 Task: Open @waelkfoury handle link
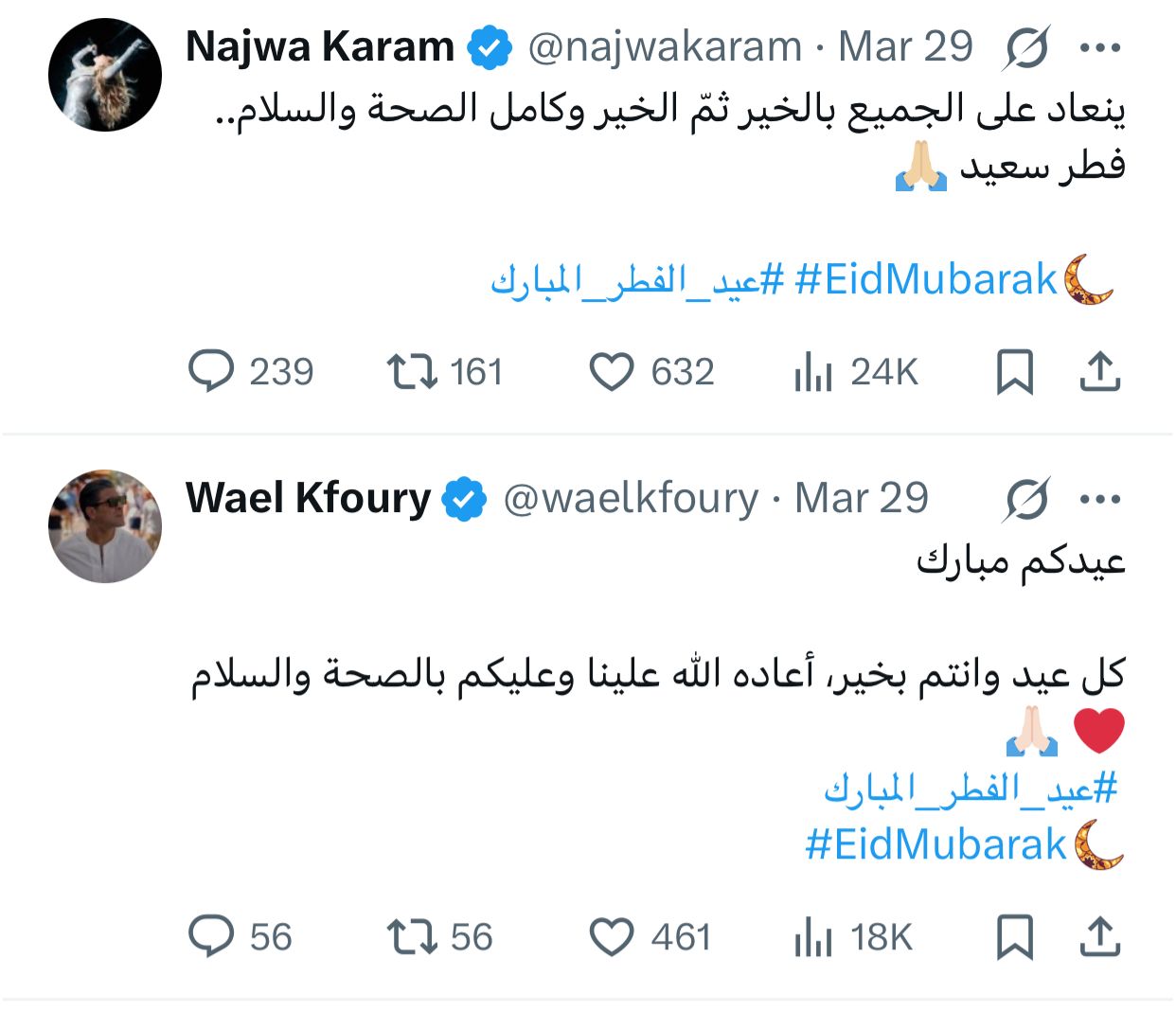click(631, 498)
